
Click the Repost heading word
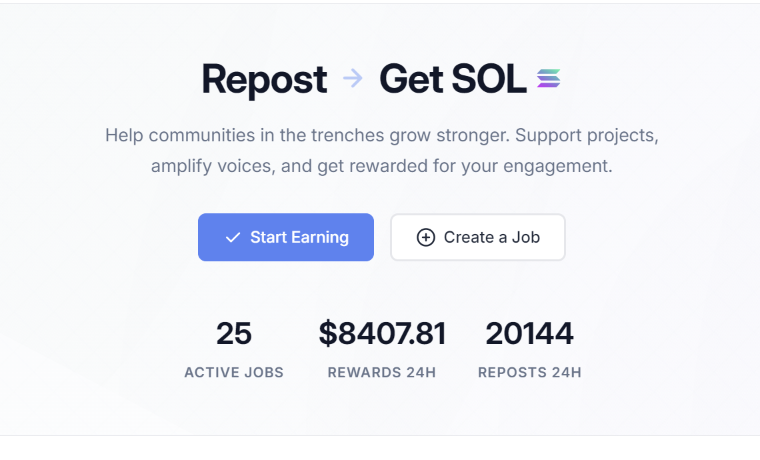264,79
